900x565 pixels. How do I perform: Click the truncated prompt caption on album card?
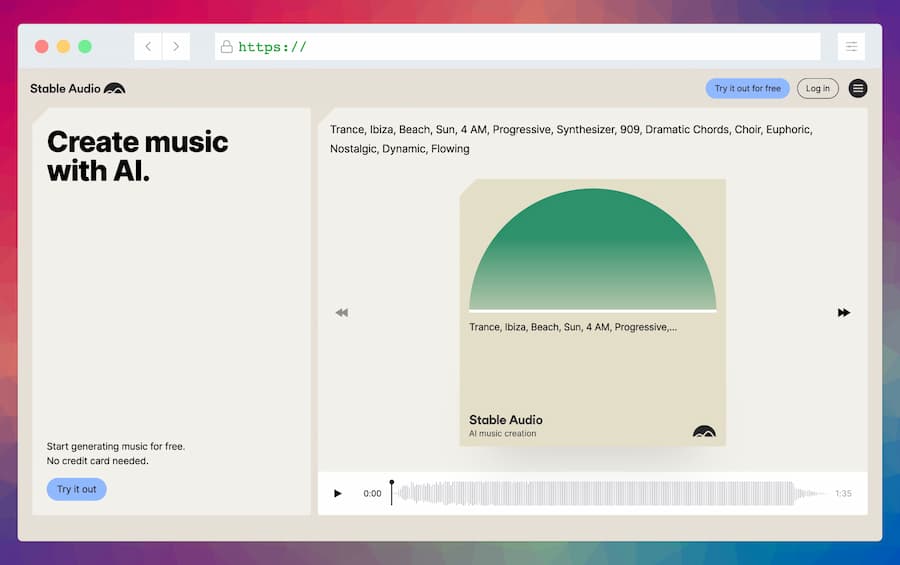573,327
